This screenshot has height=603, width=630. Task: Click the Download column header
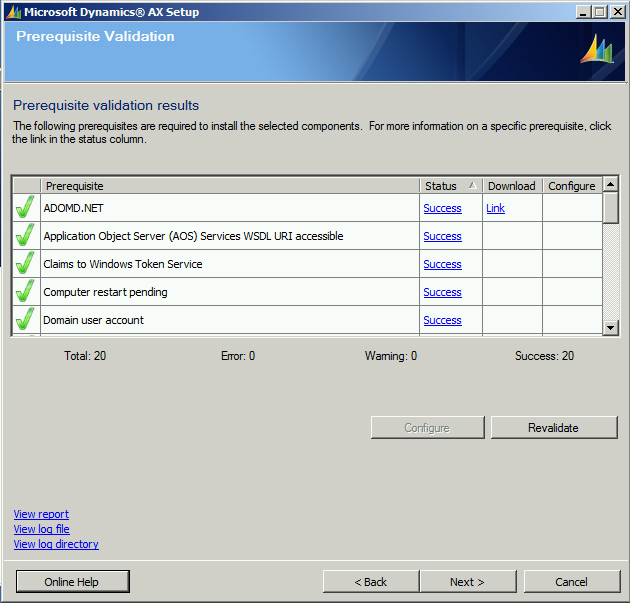(512, 186)
